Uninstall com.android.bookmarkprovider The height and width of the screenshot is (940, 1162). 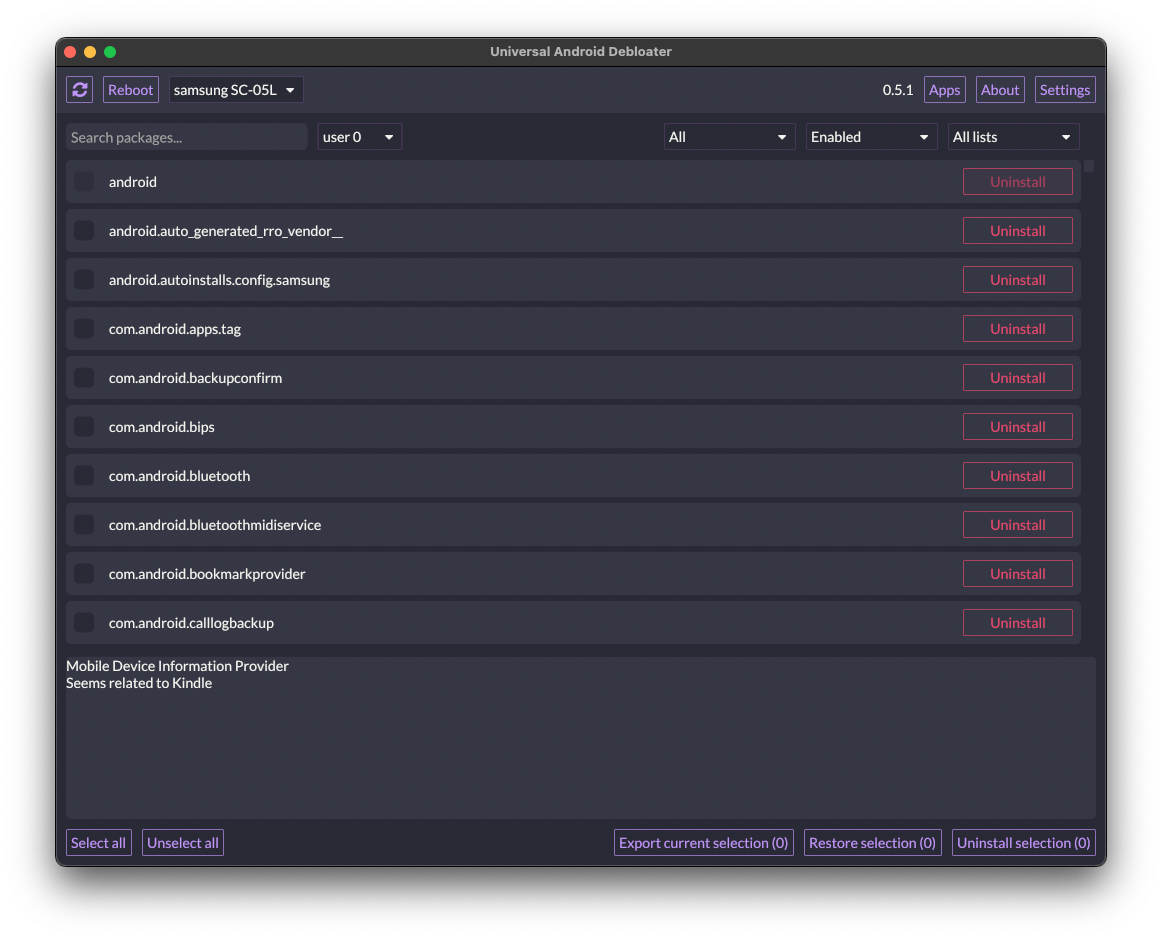[1017, 573]
